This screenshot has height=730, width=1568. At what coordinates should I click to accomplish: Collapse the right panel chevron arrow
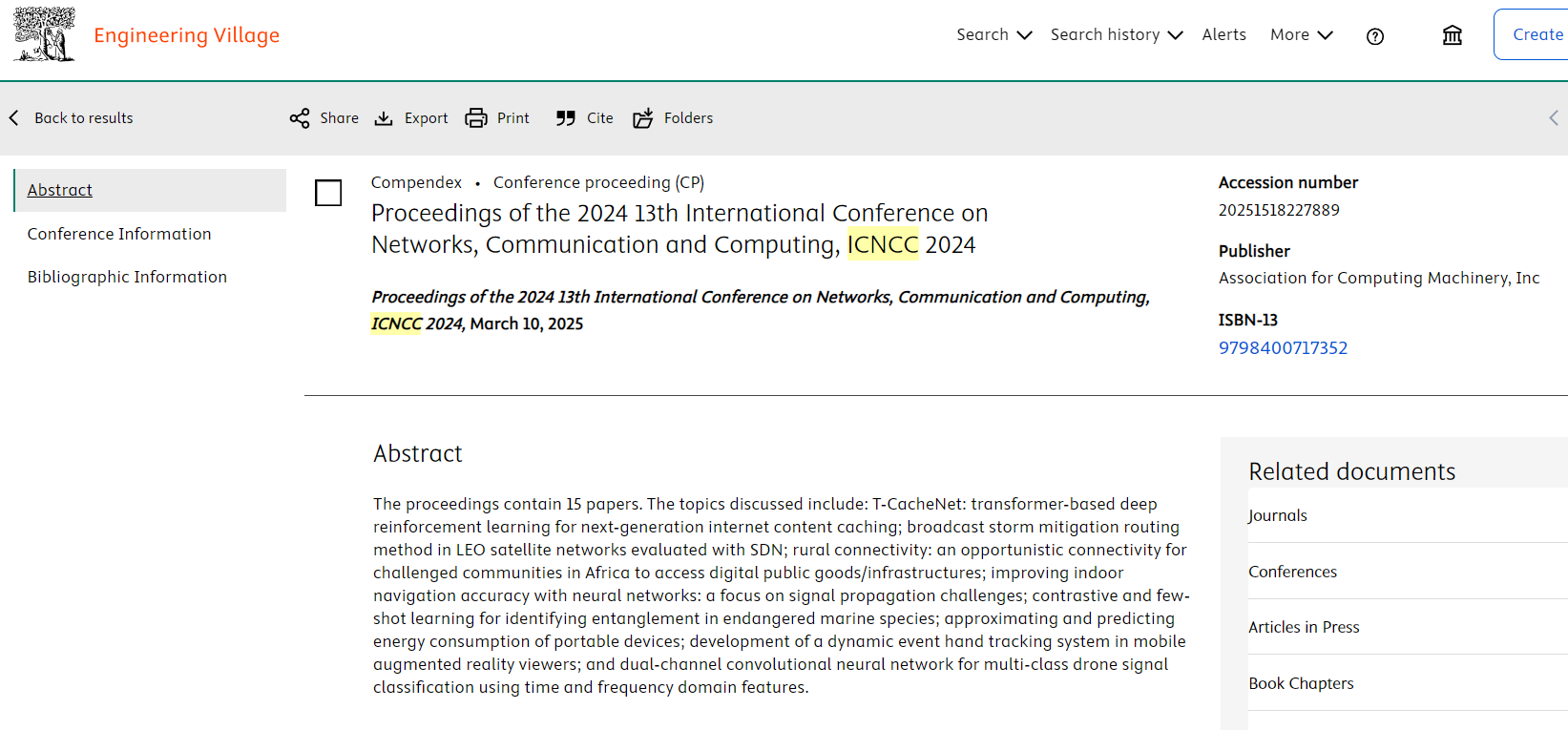pyautogui.click(x=1553, y=118)
